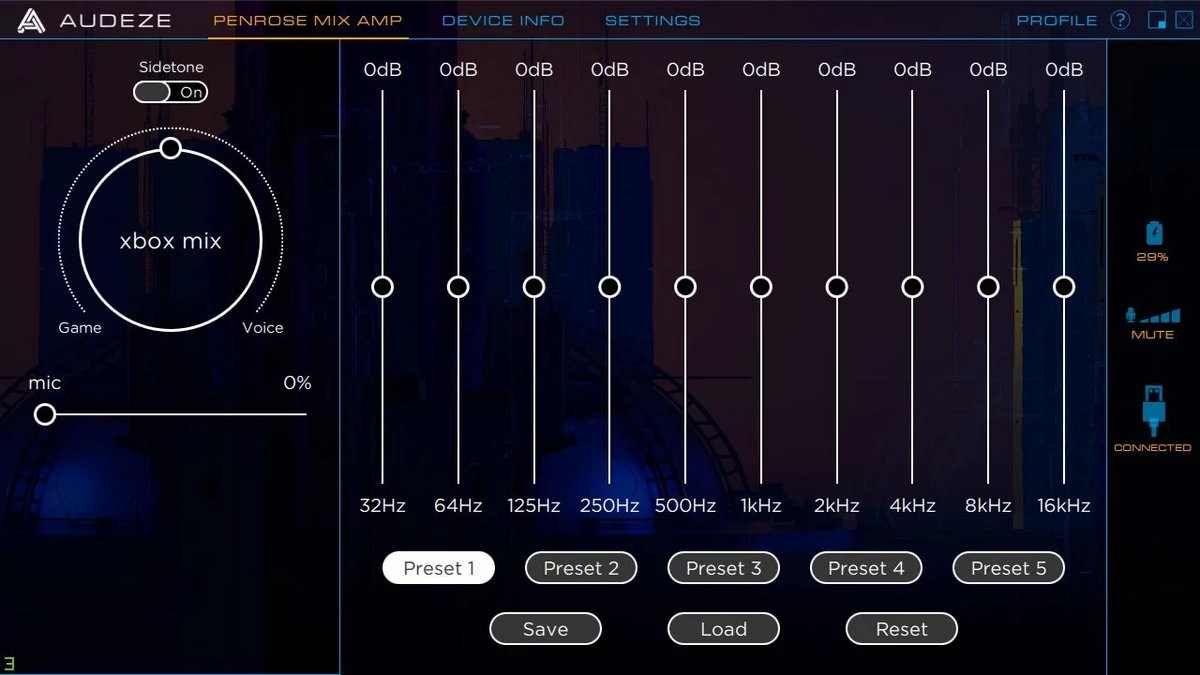The height and width of the screenshot is (675, 1200).
Task: Click the 32Hz EQ slider handle
Action: tap(382, 287)
